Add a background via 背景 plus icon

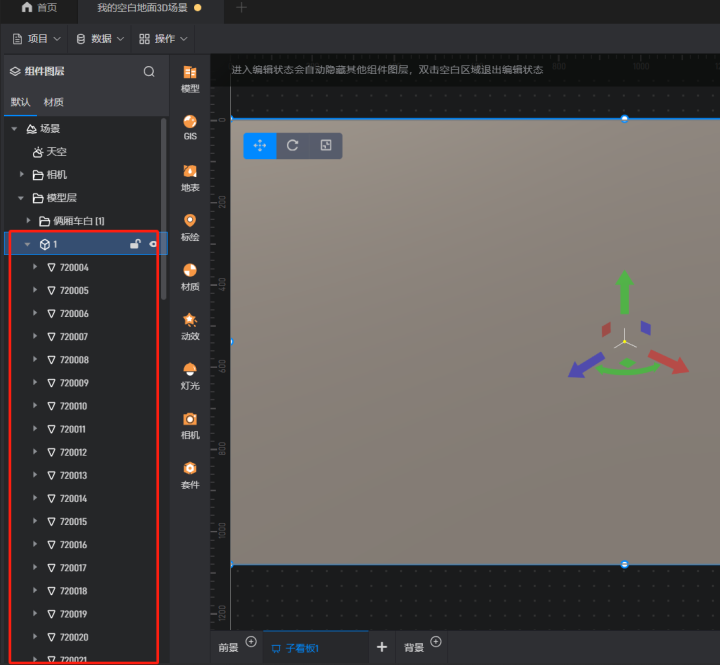point(436,642)
